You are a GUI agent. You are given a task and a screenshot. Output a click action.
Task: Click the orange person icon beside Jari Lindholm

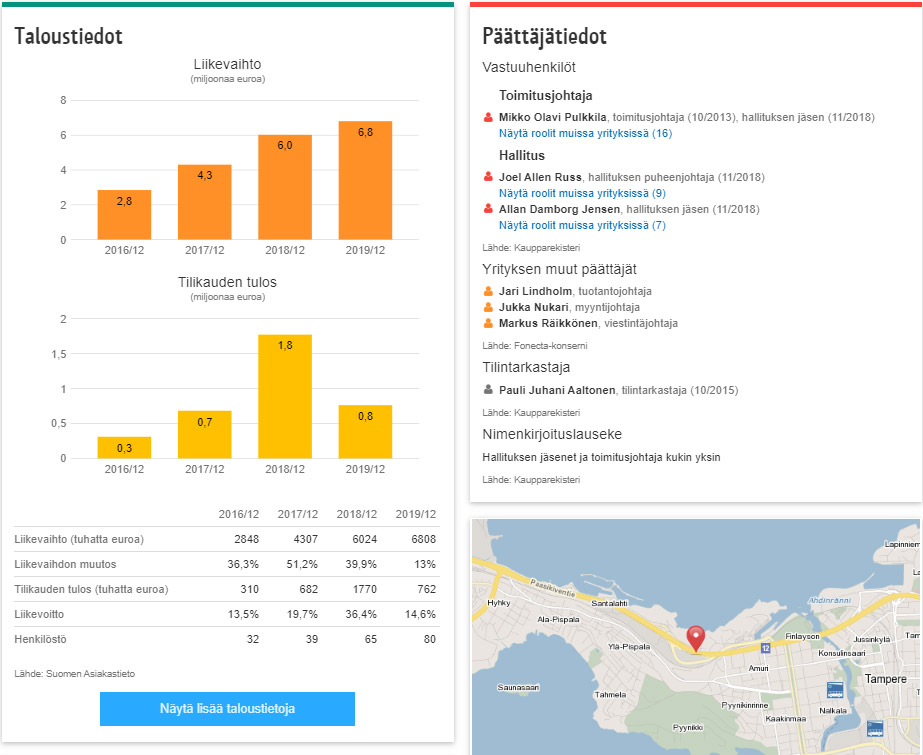[x=488, y=291]
